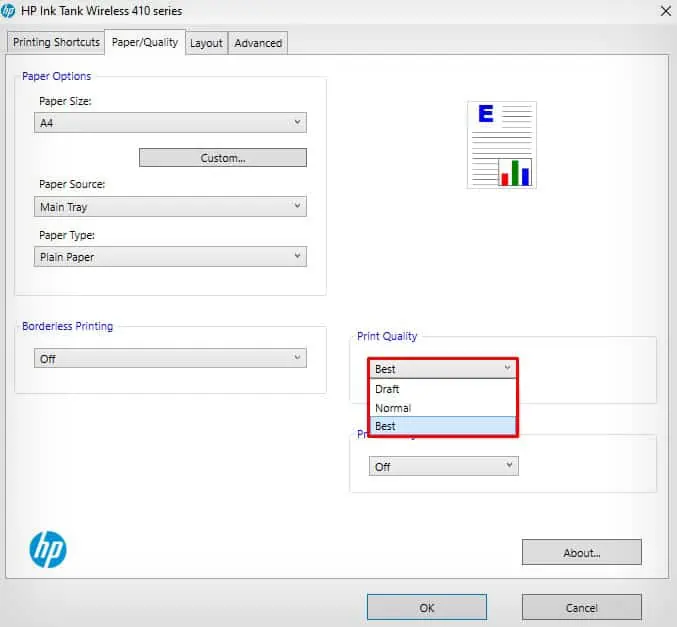Click the Custom... paper size button
677x627 pixels.
223,158
